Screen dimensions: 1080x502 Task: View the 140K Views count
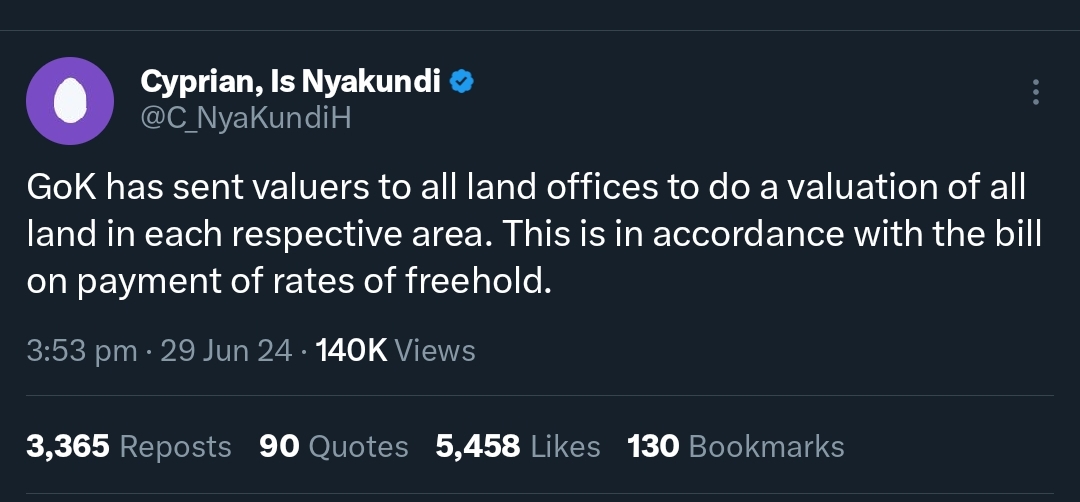(x=350, y=351)
